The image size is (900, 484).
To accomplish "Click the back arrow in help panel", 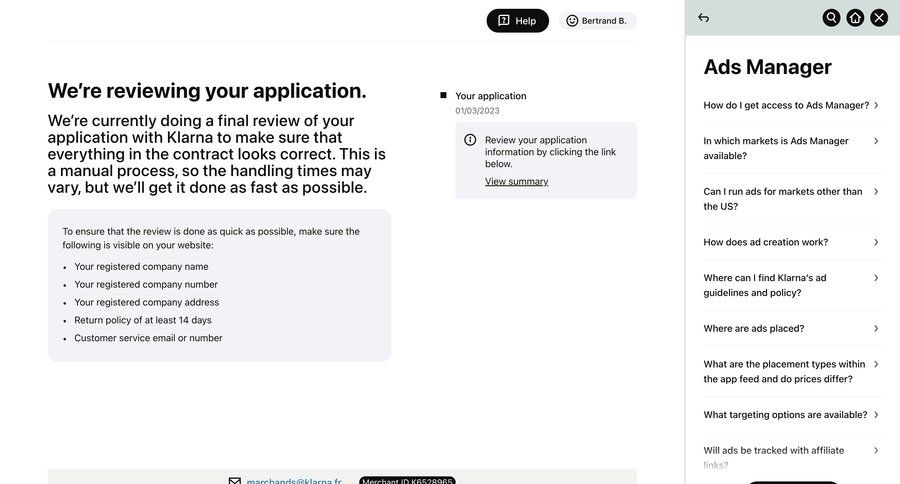I will coord(704,18).
